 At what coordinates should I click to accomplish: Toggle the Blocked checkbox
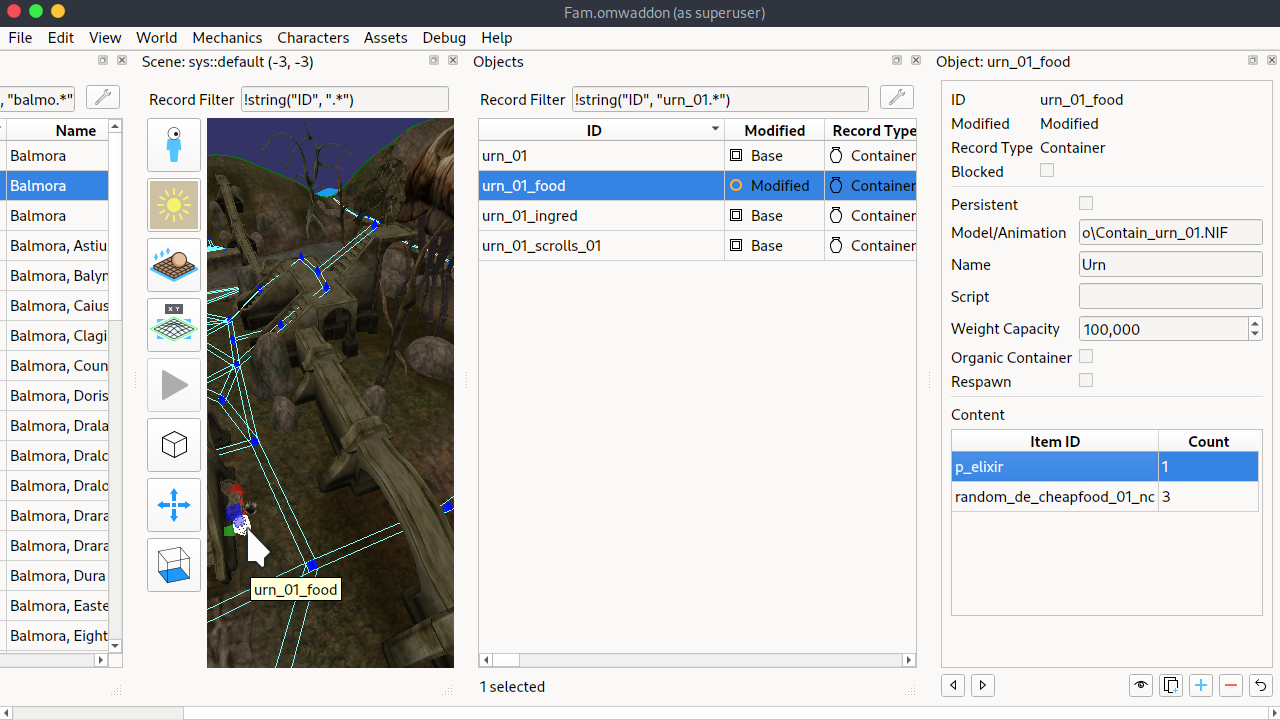pos(1047,171)
